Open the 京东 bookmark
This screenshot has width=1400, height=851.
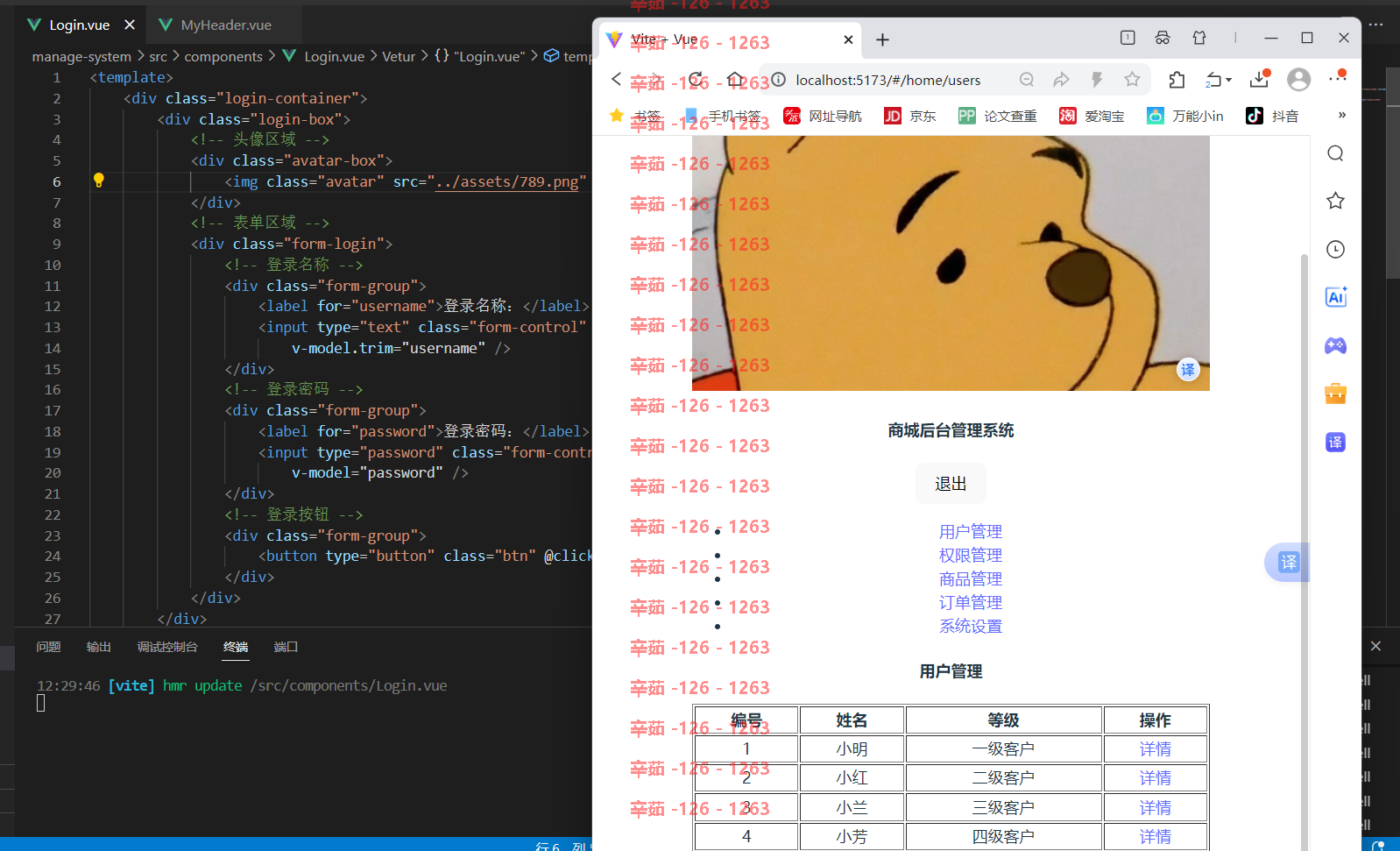point(910,116)
